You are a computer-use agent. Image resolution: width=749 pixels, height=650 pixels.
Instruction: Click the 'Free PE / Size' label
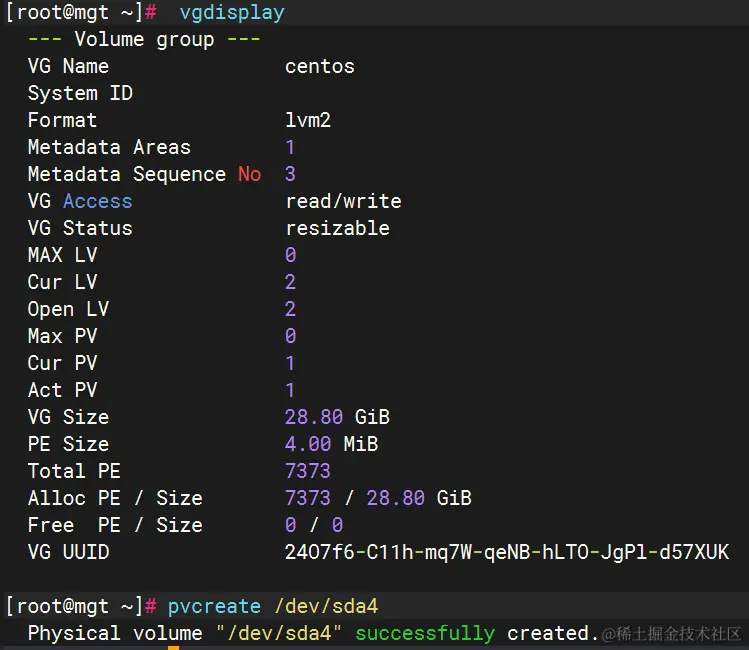click(x=115, y=525)
